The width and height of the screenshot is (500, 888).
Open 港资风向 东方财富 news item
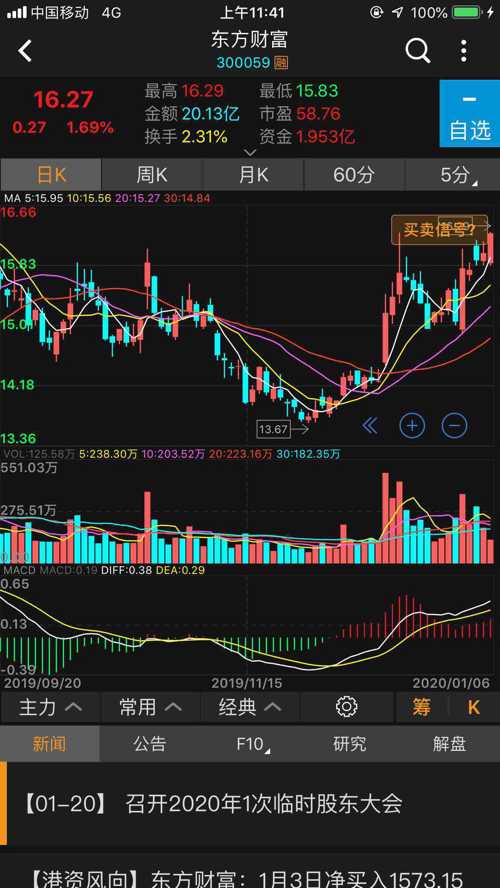pyautogui.click(x=250, y=871)
